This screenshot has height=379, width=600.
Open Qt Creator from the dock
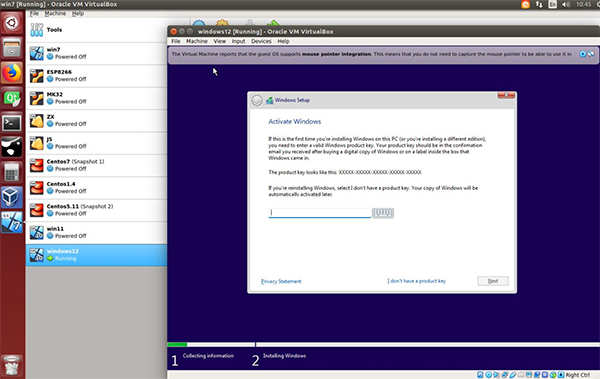pos(11,98)
